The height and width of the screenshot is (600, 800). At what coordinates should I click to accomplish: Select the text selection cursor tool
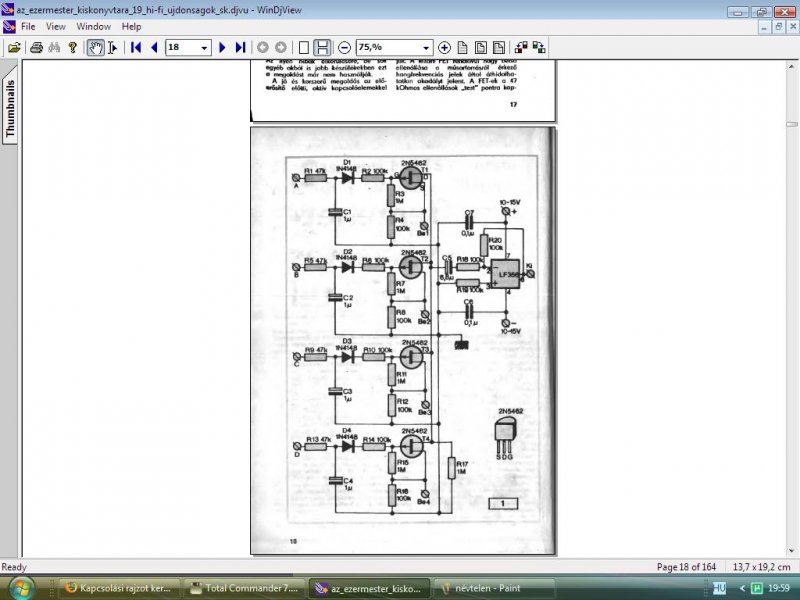pyautogui.click(x=113, y=47)
